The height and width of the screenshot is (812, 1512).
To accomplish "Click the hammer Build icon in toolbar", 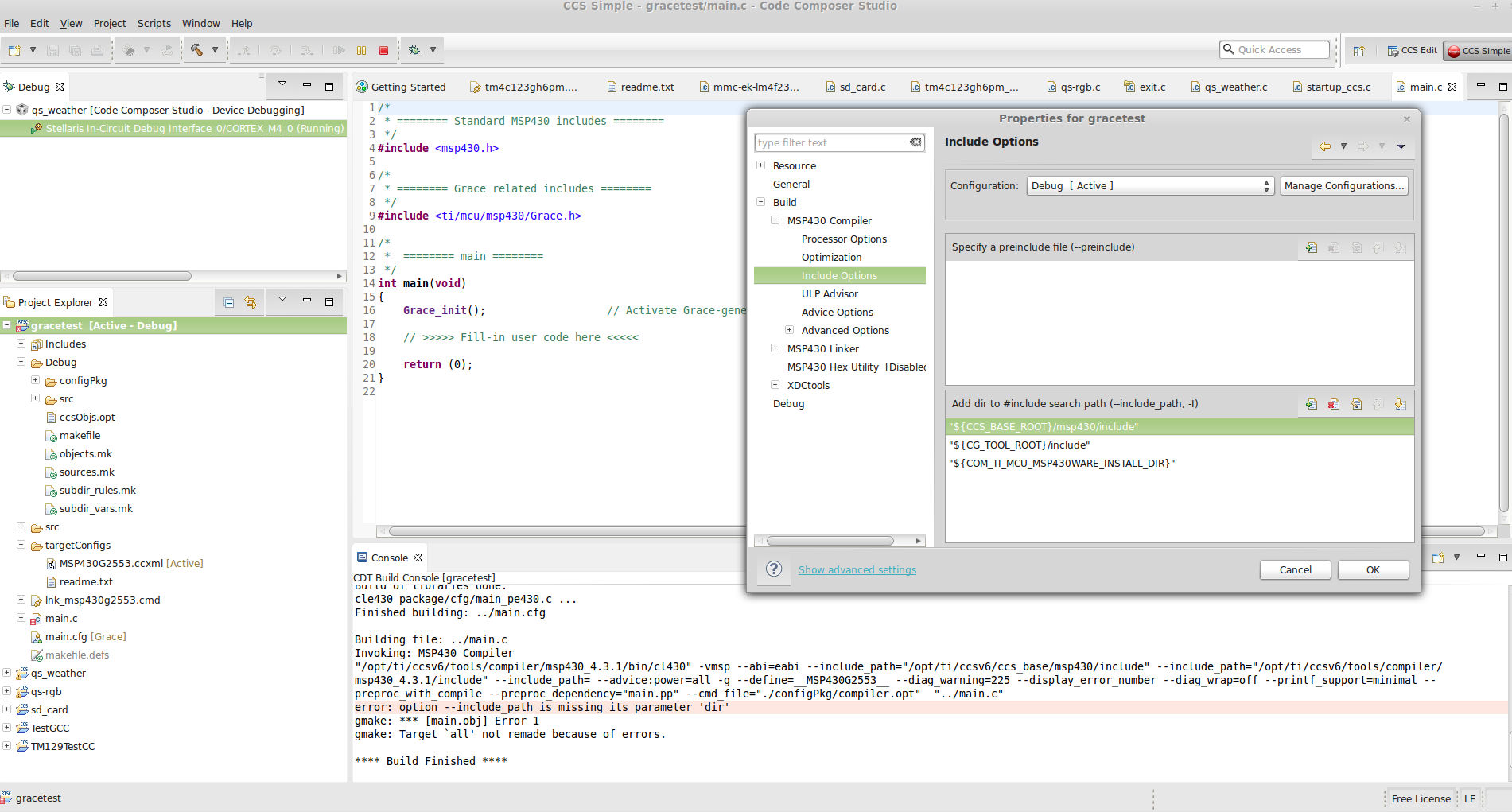I will (196, 50).
